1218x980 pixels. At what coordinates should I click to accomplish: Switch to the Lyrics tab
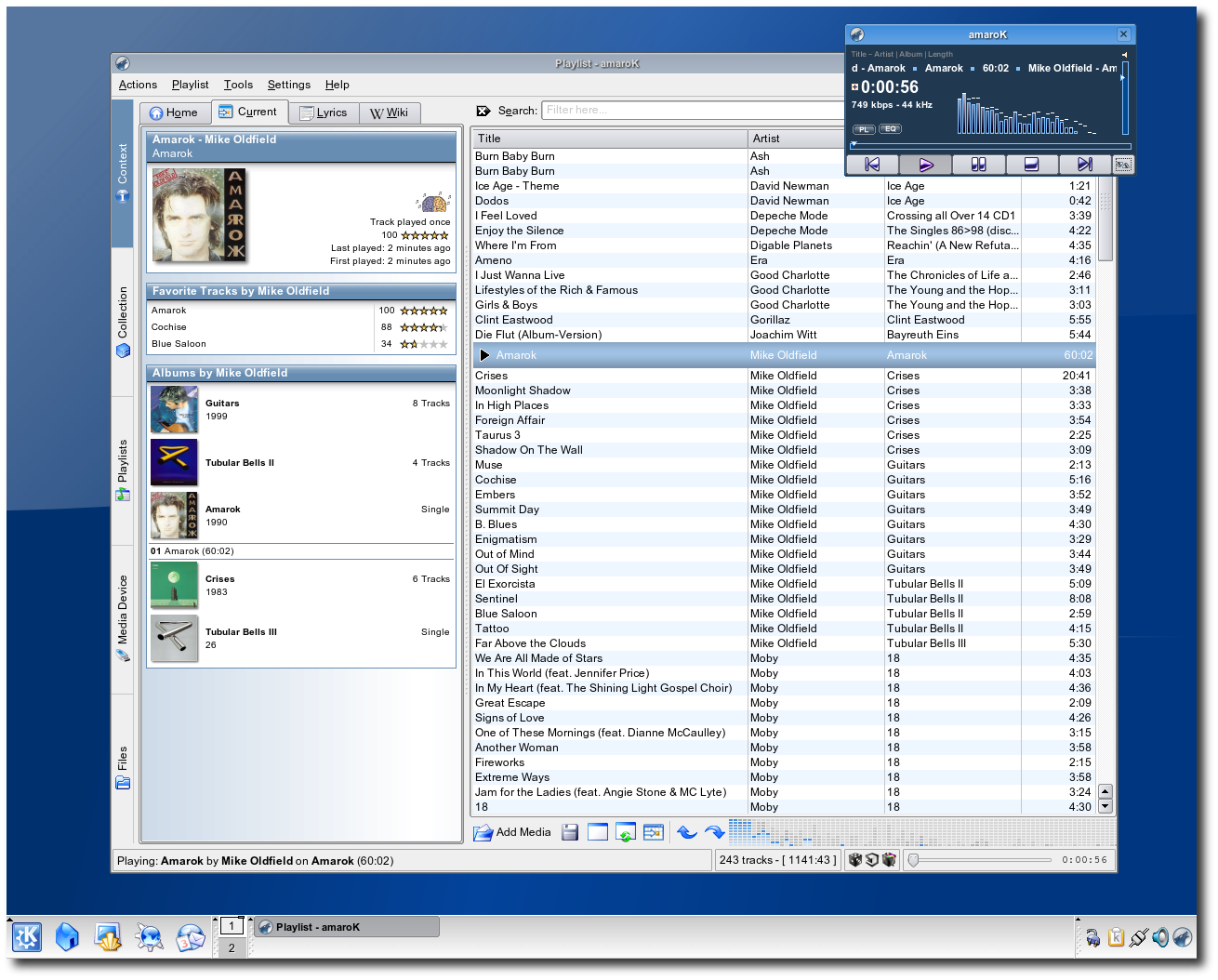pyautogui.click(x=324, y=113)
